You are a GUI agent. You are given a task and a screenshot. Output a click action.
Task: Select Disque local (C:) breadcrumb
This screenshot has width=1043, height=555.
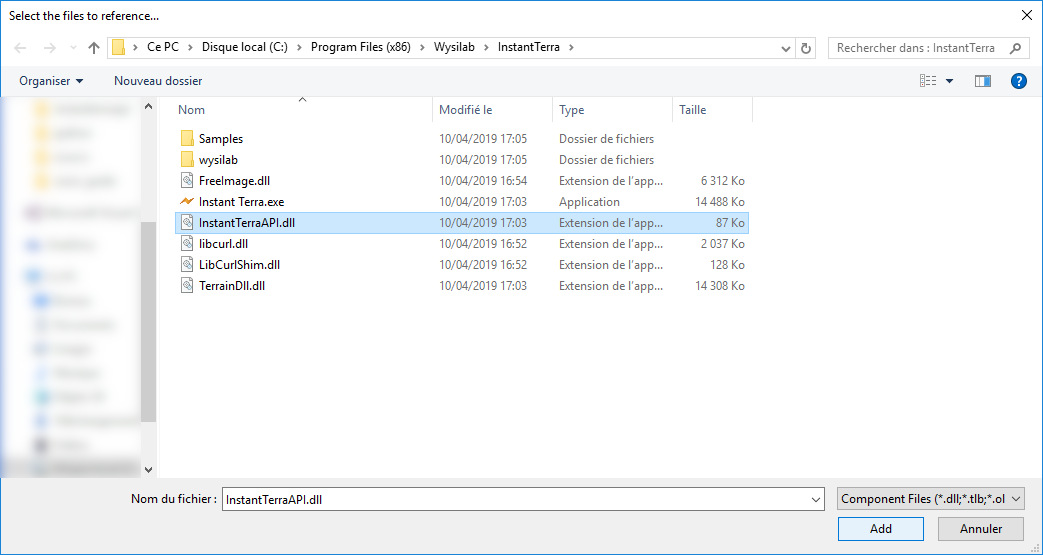[245, 47]
